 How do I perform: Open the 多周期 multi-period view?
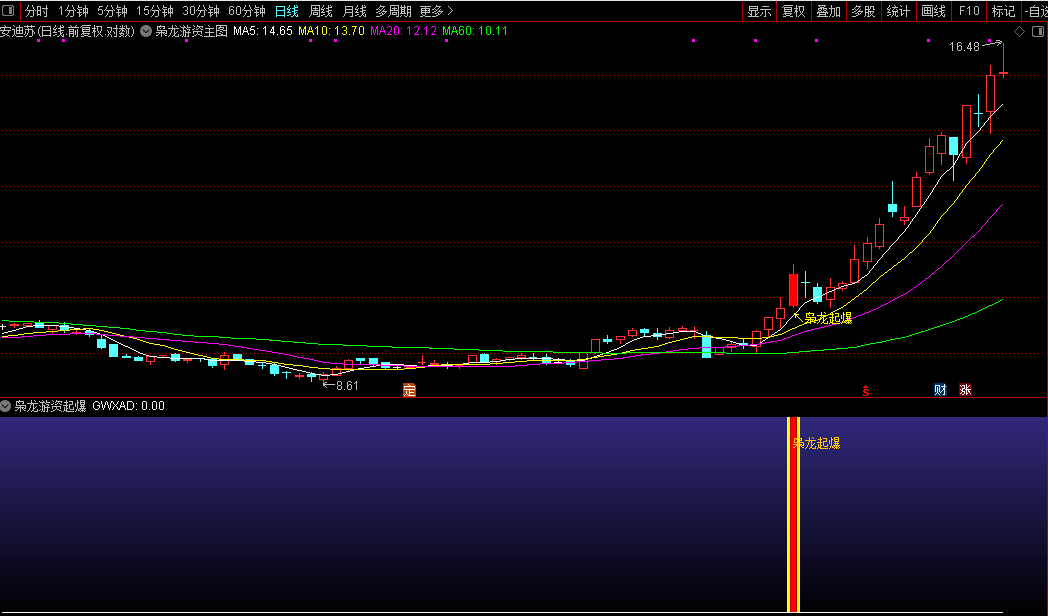coord(393,11)
